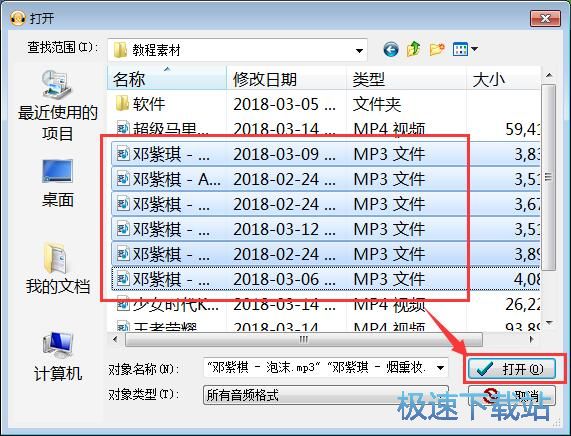The height and width of the screenshot is (436, 571).
Task: Click the 取消 button
Action: (x=512, y=396)
